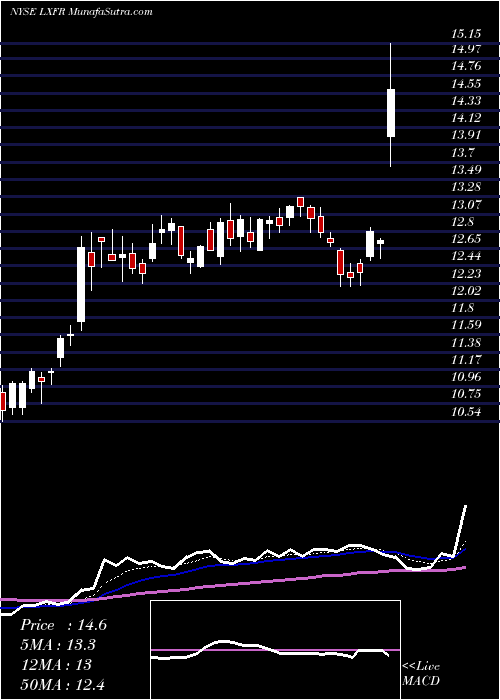
Task: Click the 14.33 price axis label
Action: pyautogui.click(x=466, y=101)
